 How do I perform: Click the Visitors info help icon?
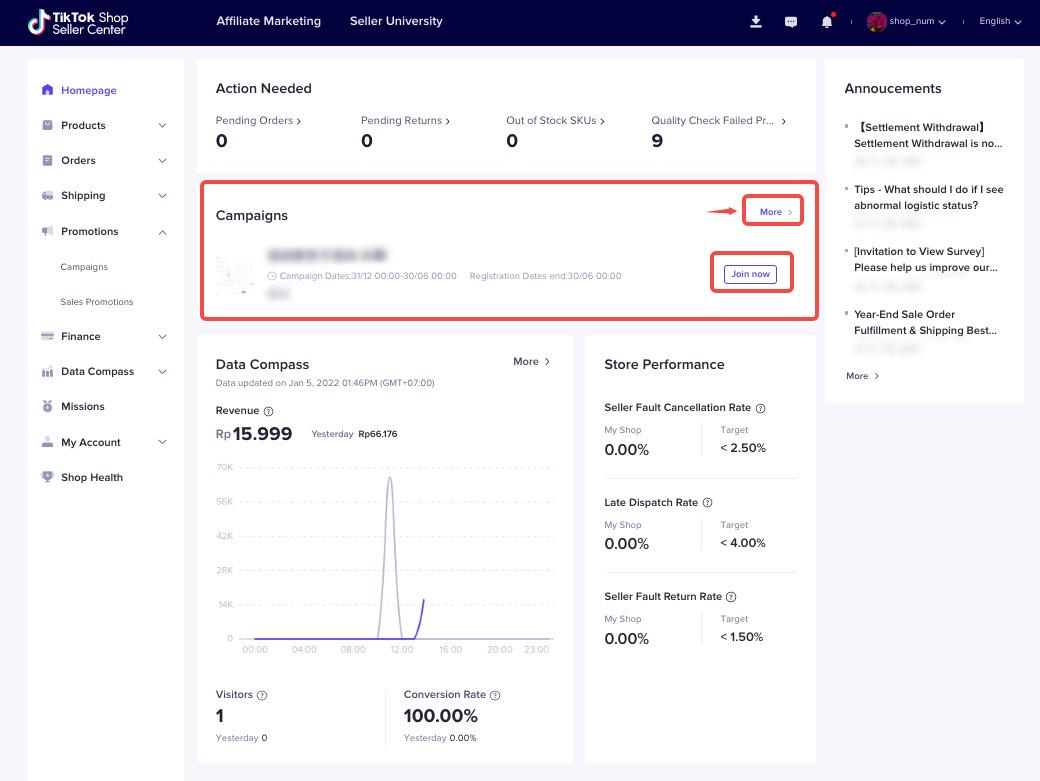pyautogui.click(x=262, y=695)
